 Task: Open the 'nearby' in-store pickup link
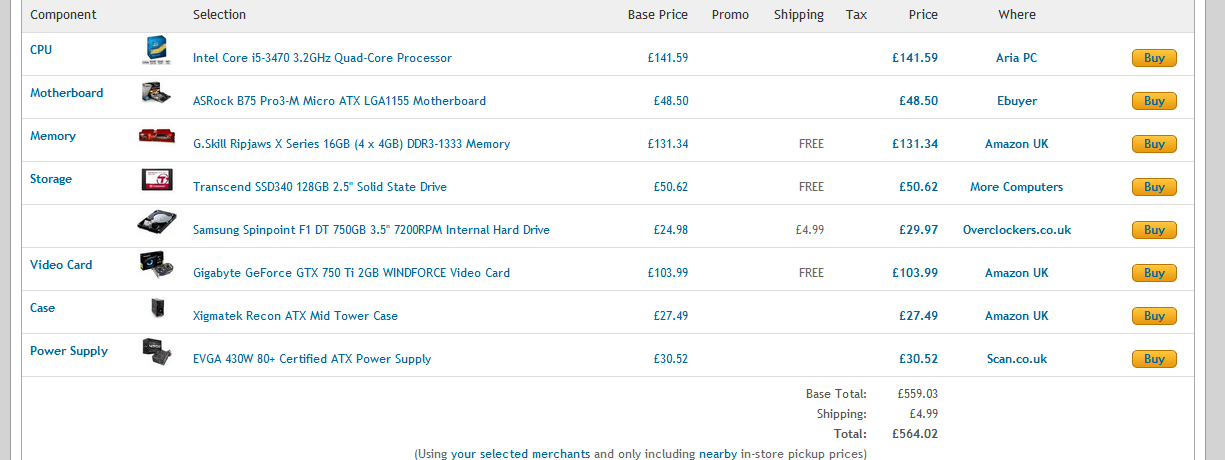point(718,454)
